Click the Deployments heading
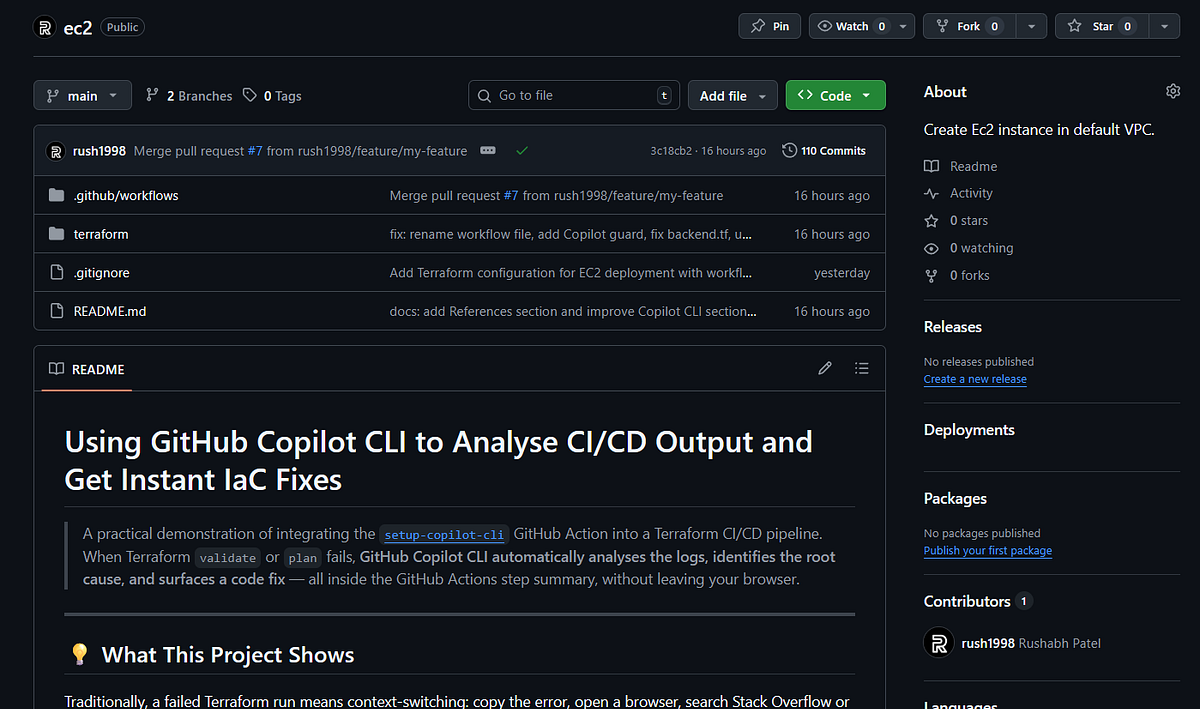Image resolution: width=1200 pixels, height=709 pixels. tap(969, 430)
